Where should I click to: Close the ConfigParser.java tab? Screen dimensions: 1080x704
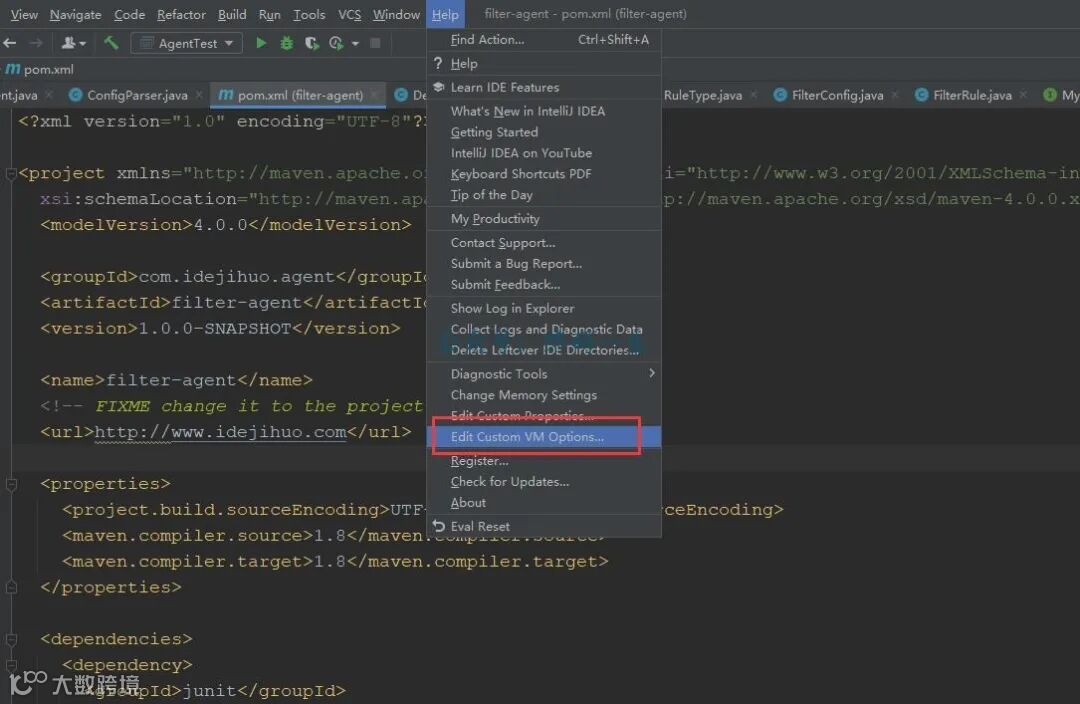pyautogui.click(x=198, y=95)
